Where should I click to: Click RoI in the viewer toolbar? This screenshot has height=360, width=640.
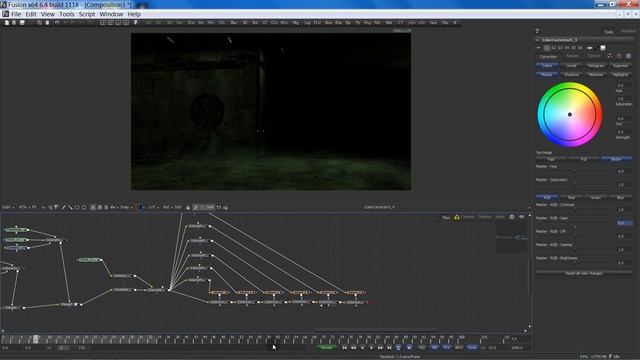(x=167, y=207)
